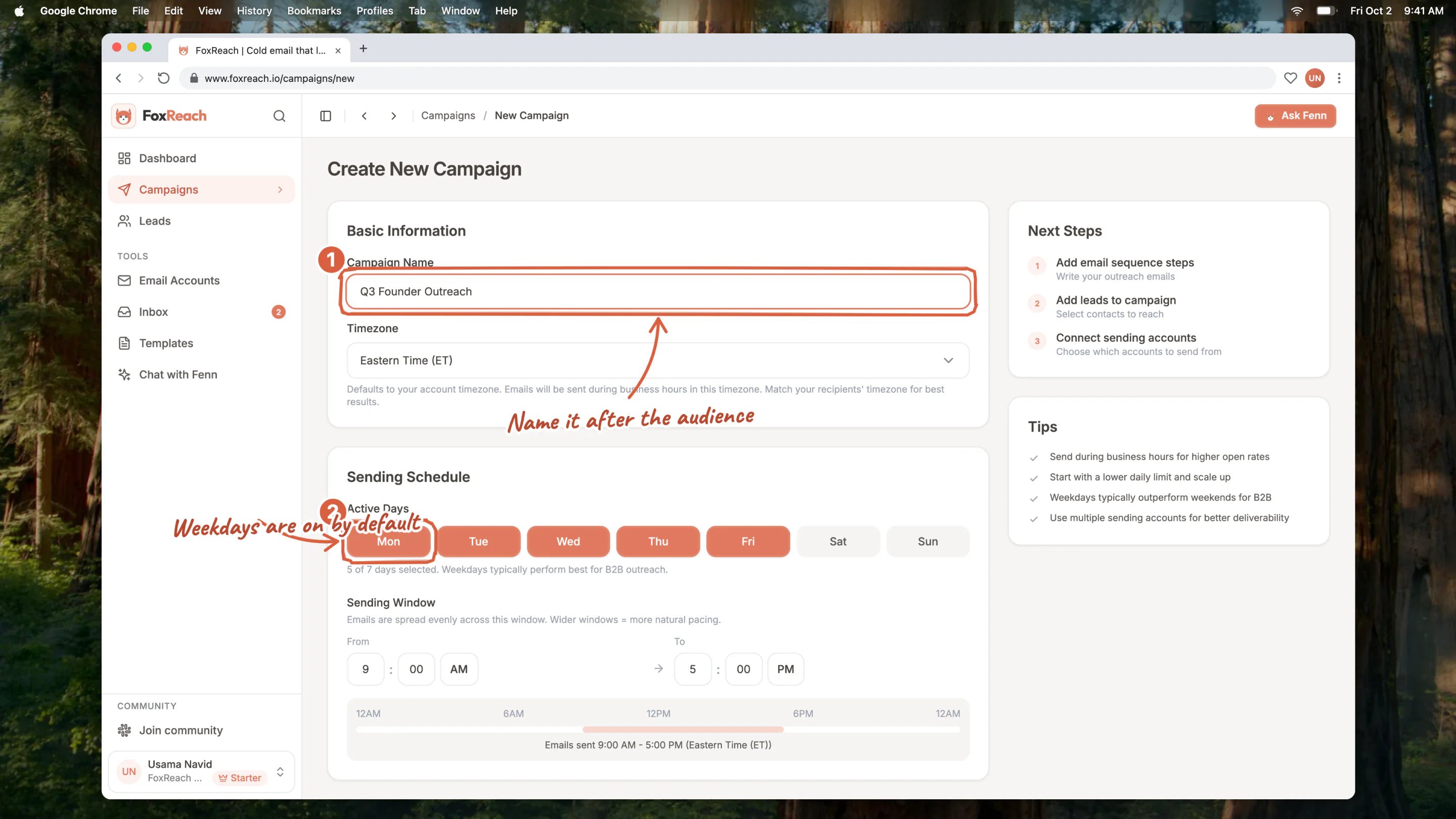
Task: Open Email Accounts in sidebar
Action: [x=201, y=281]
